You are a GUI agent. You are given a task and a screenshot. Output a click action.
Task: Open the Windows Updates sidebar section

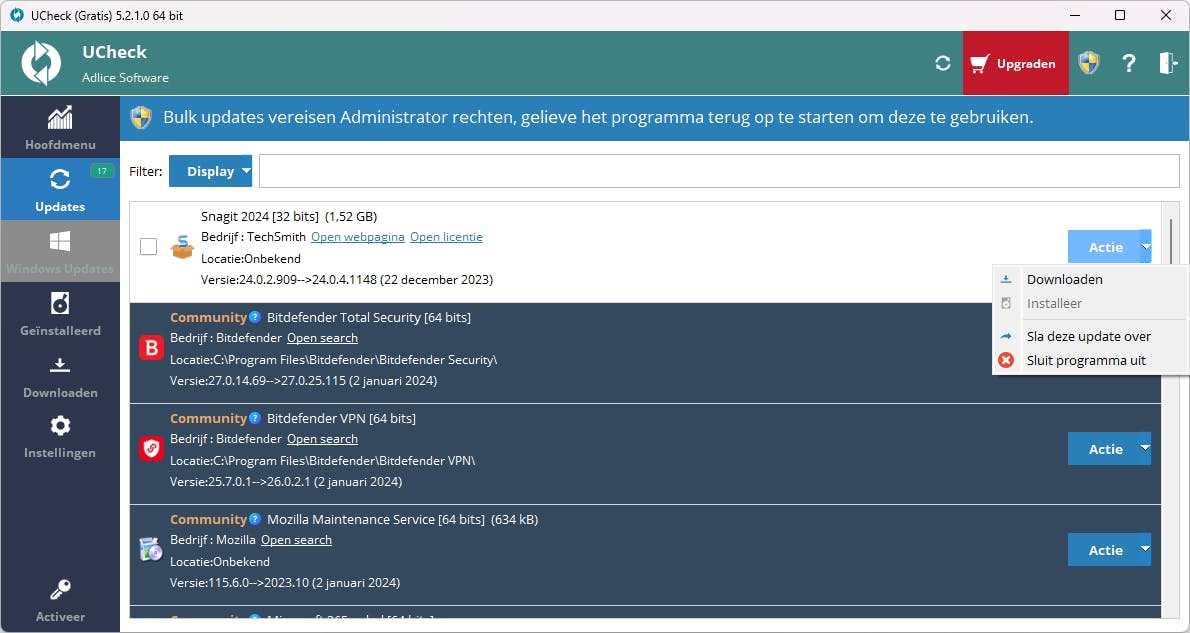point(60,251)
